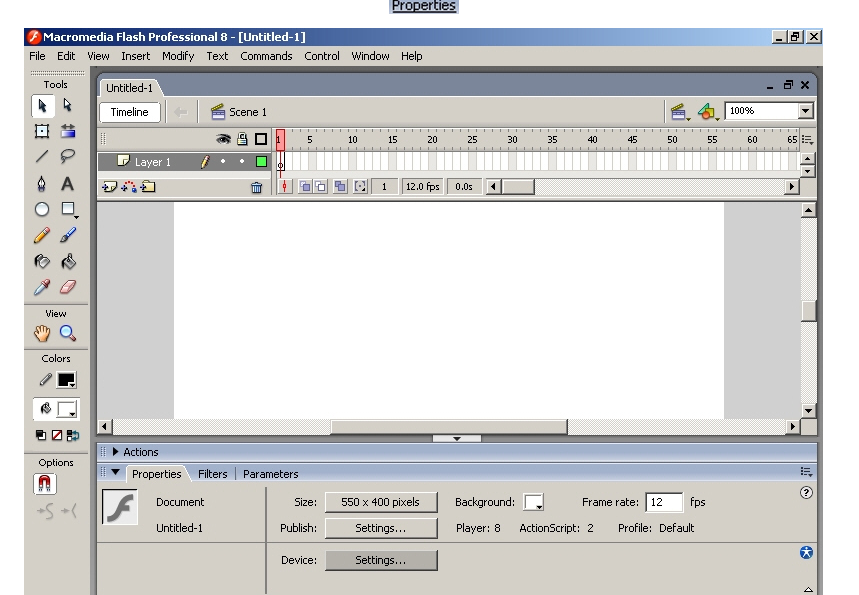Collapse the Properties panel arrow

click(x=115, y=472)
